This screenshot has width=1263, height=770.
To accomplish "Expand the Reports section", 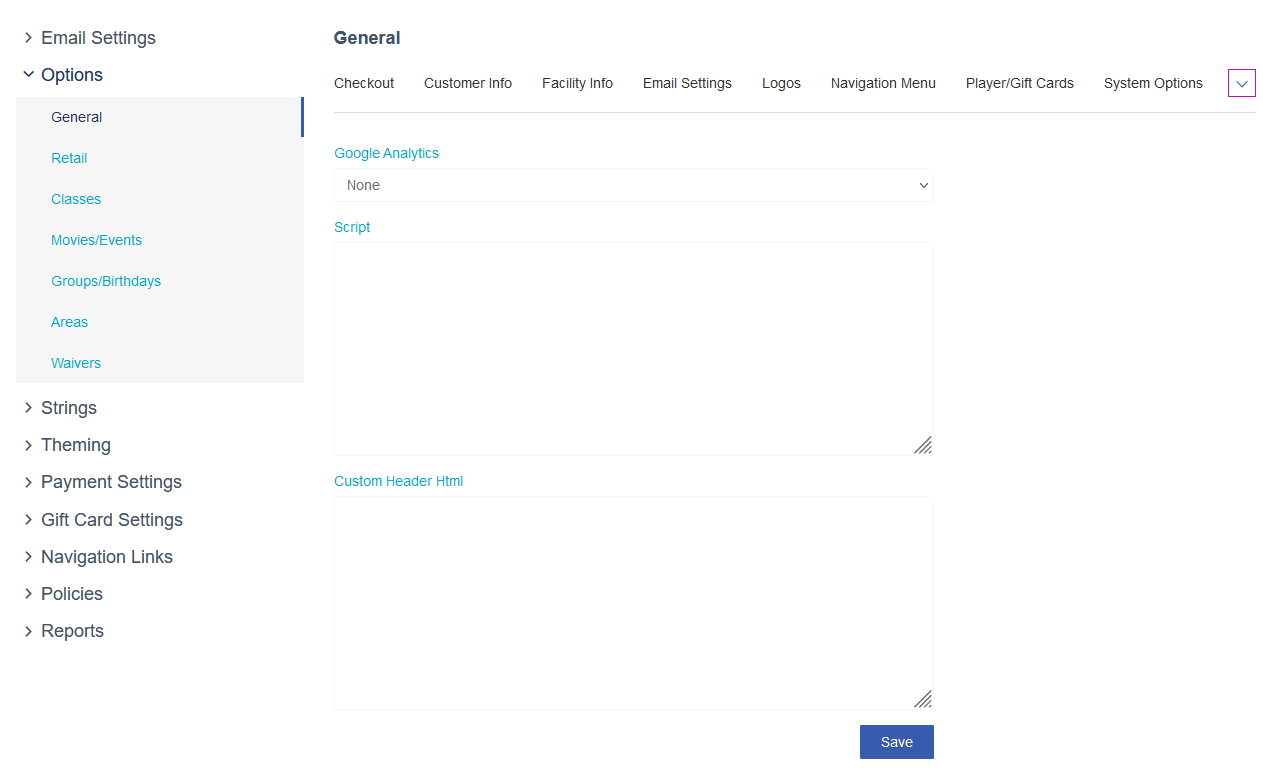I will (x=64, y=631).
